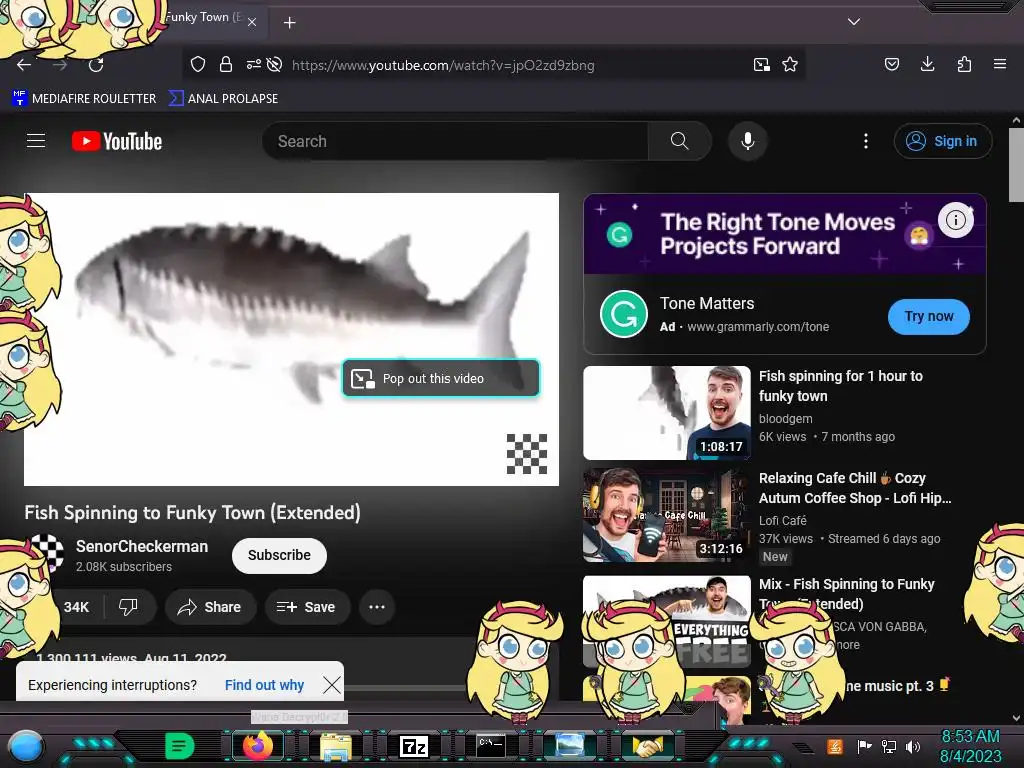Open the Firefox hamburger application menu
This screenshot has width=1024, height=768.
[1000, 64]
